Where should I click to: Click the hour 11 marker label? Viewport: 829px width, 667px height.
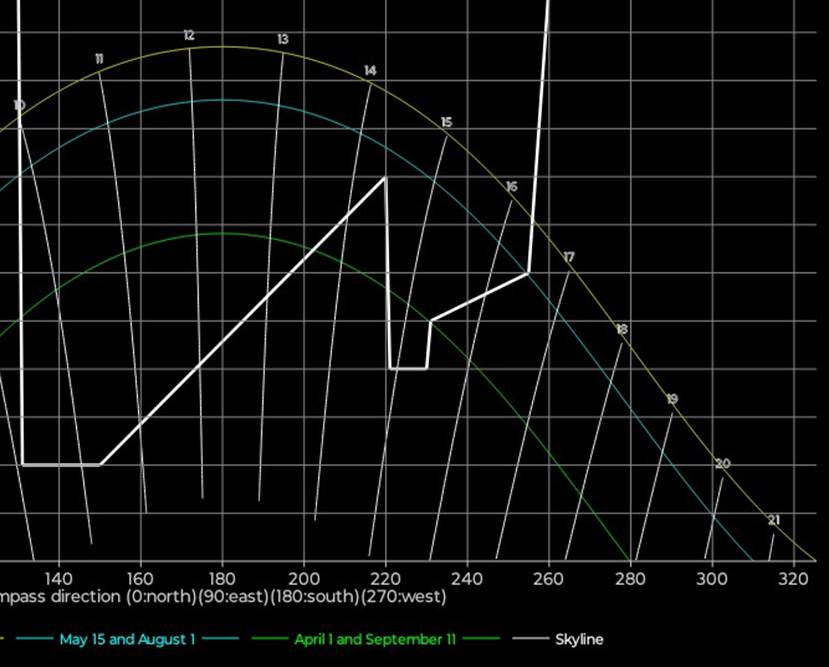click(x=99, y=59)
